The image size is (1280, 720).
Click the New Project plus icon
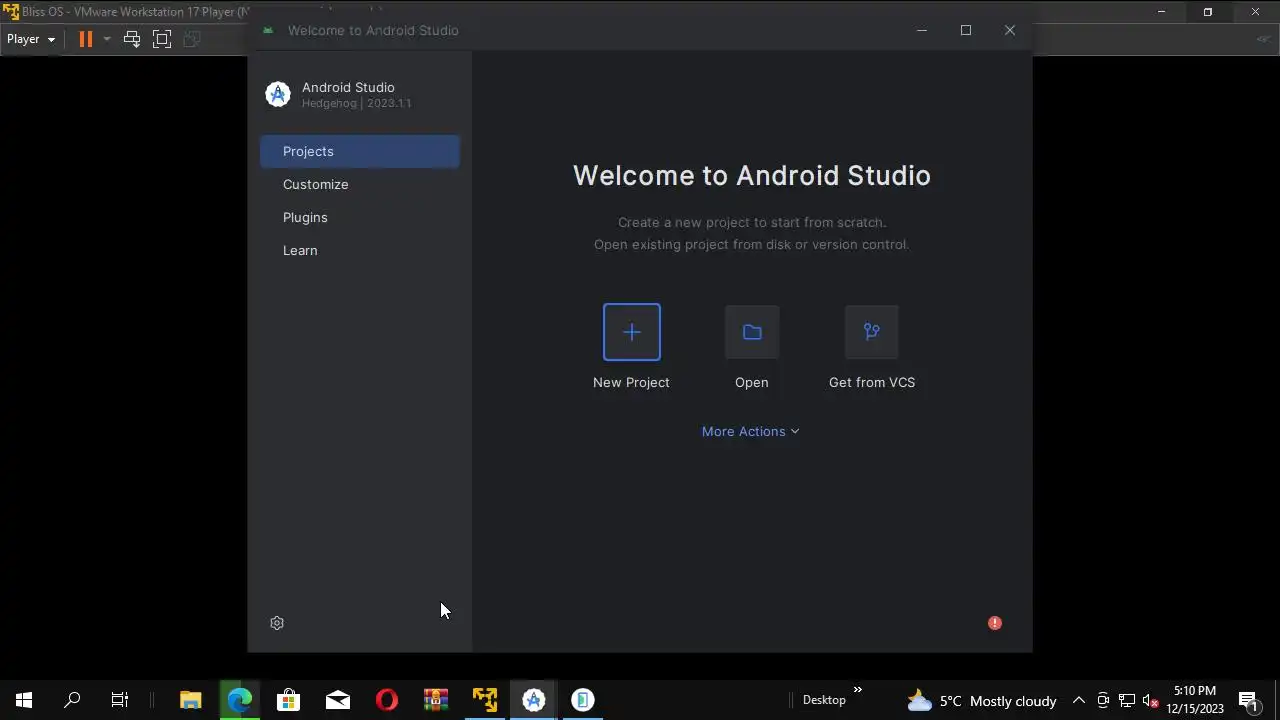[x=631, y=332]
